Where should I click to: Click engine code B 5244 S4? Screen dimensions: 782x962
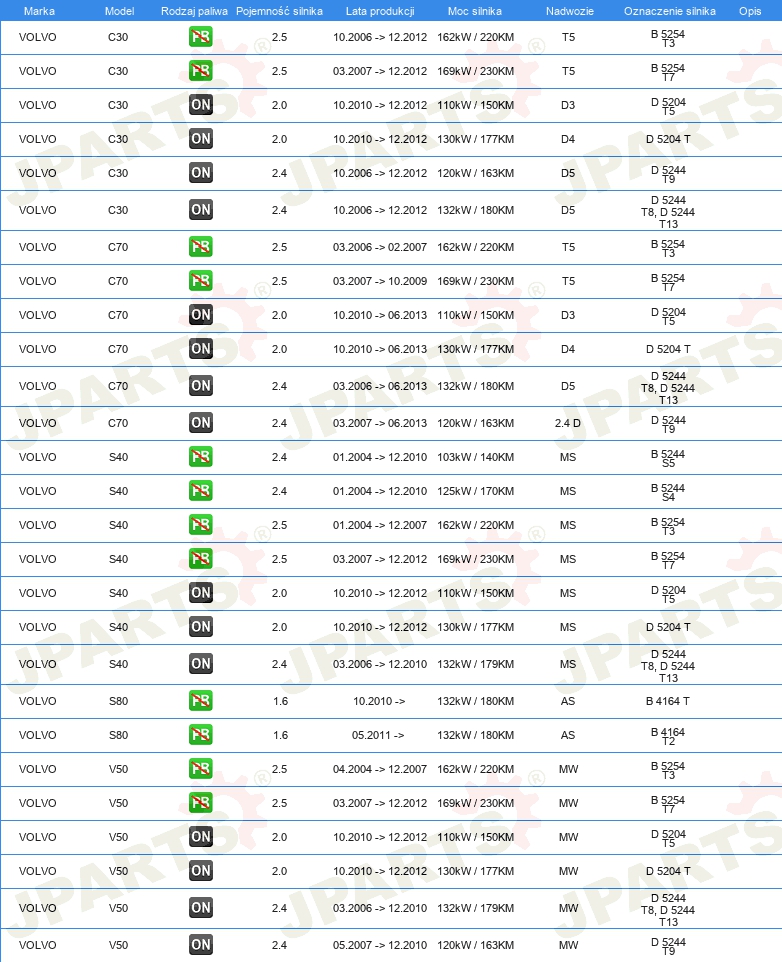(668, 492)
